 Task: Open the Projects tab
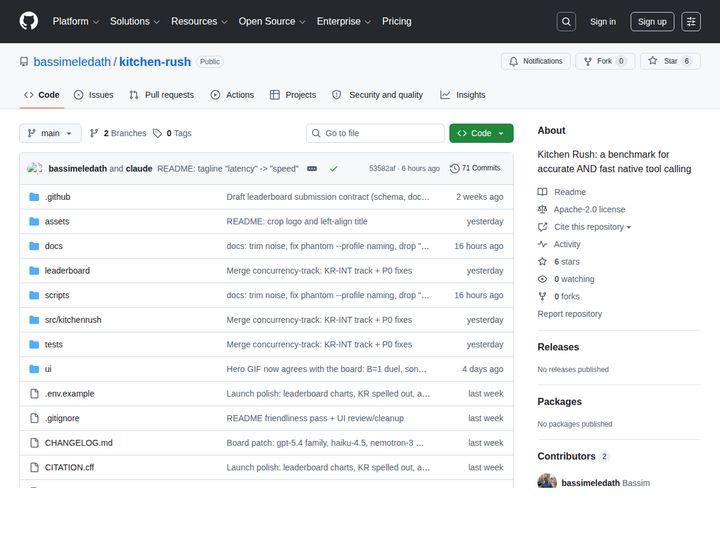pos(293,95)
